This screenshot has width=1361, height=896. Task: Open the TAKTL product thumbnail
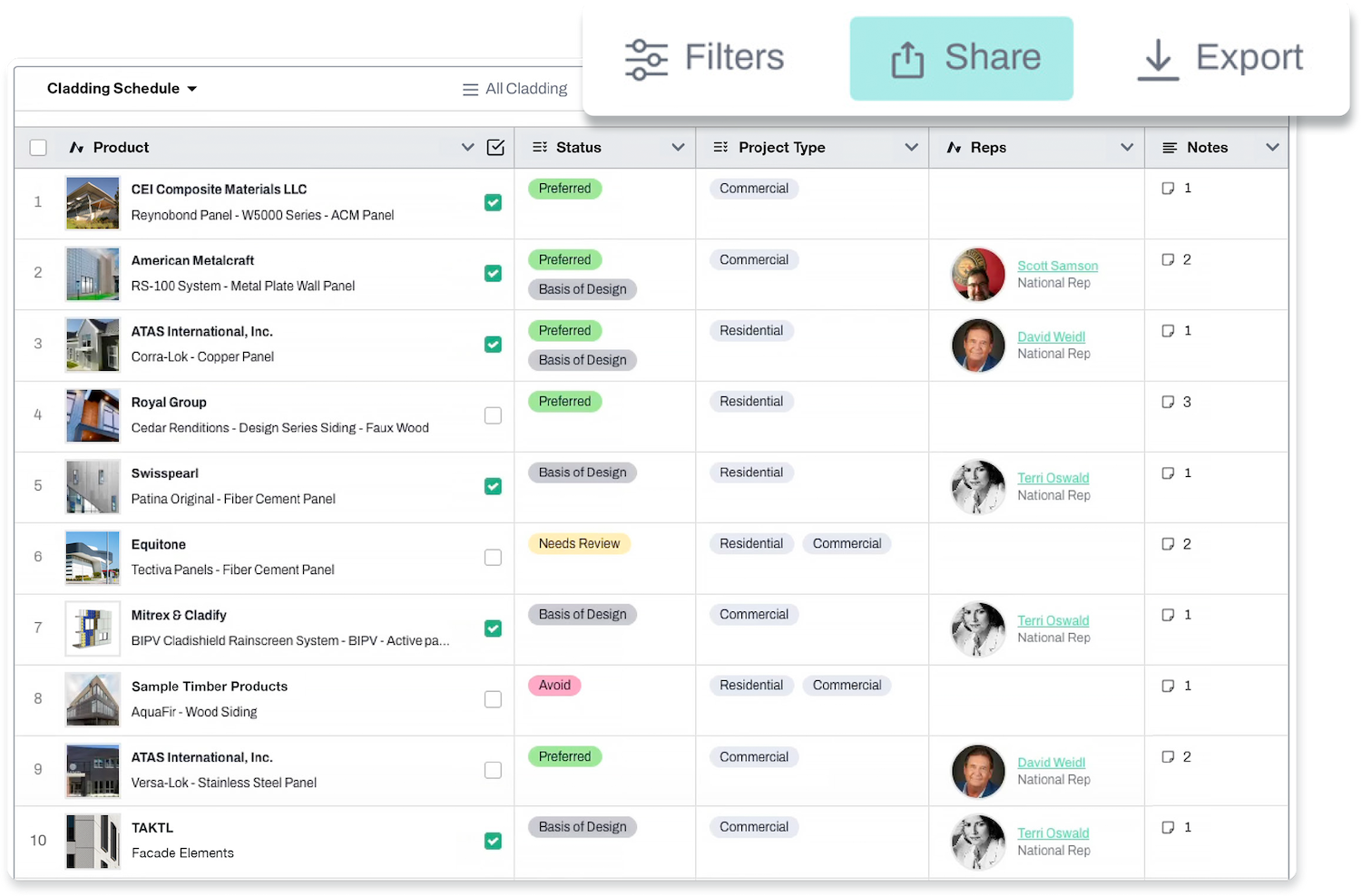point(93,842)
